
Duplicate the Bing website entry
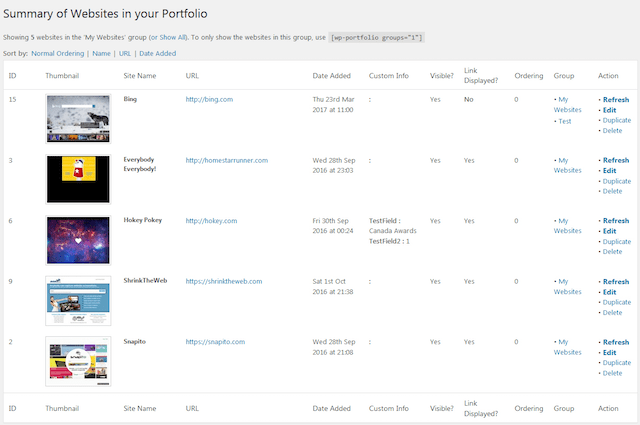[617, 120]
